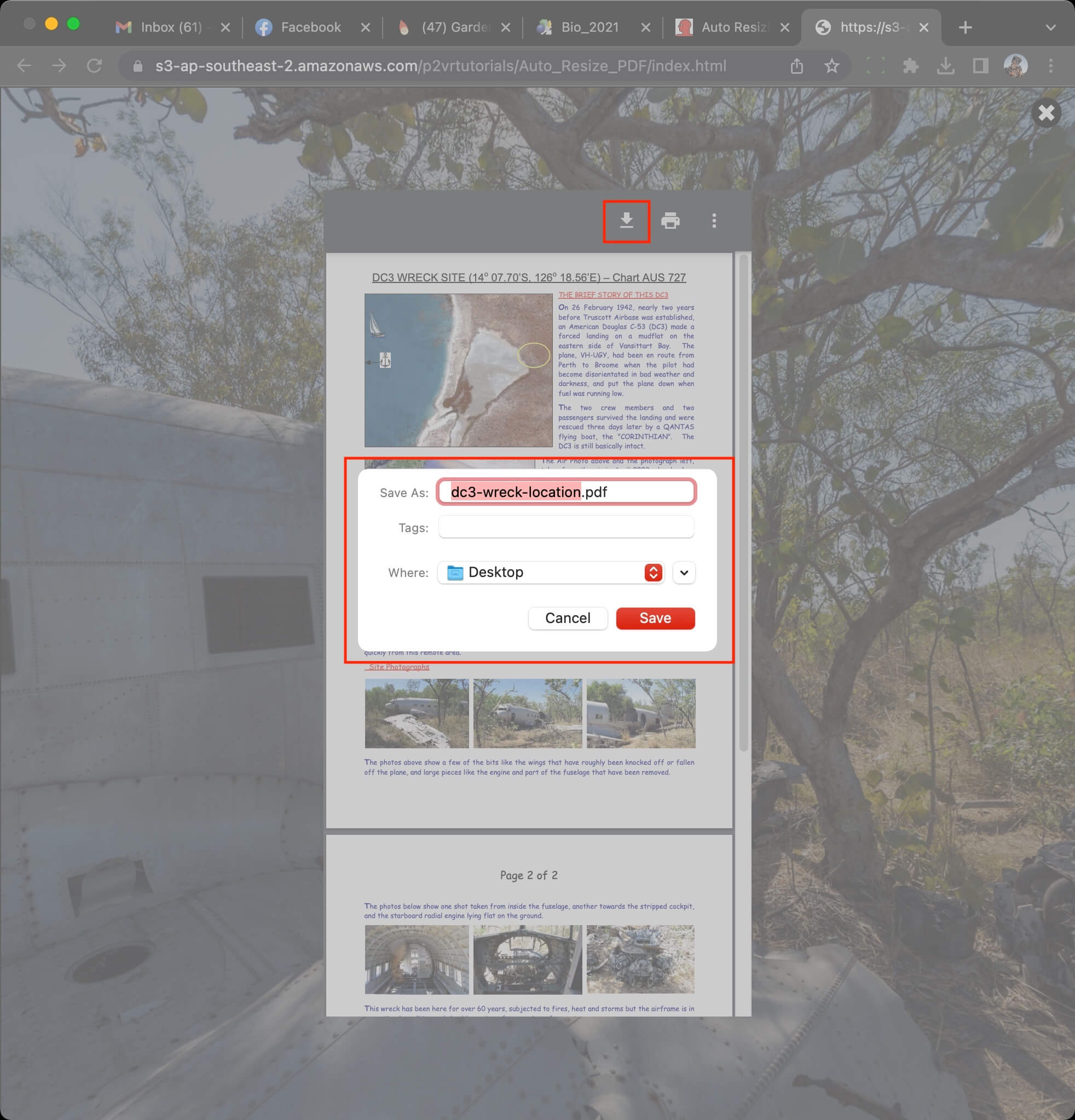Click the DC3 WRECK SITE title text
Viewport: 1075px width, 1120px height.
click(x=529, y=277)
